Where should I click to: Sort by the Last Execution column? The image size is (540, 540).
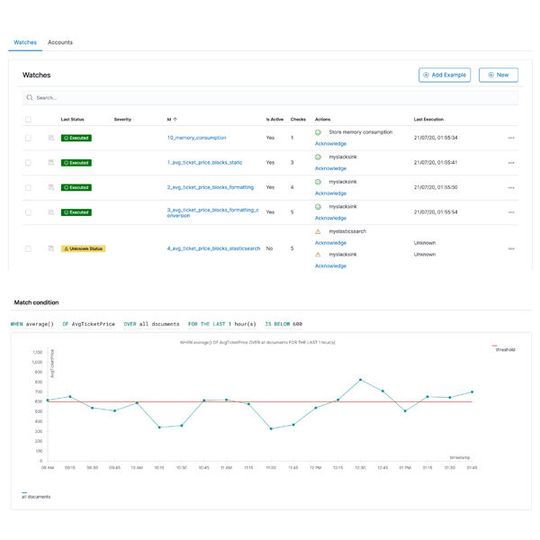[x=428, y=119]
